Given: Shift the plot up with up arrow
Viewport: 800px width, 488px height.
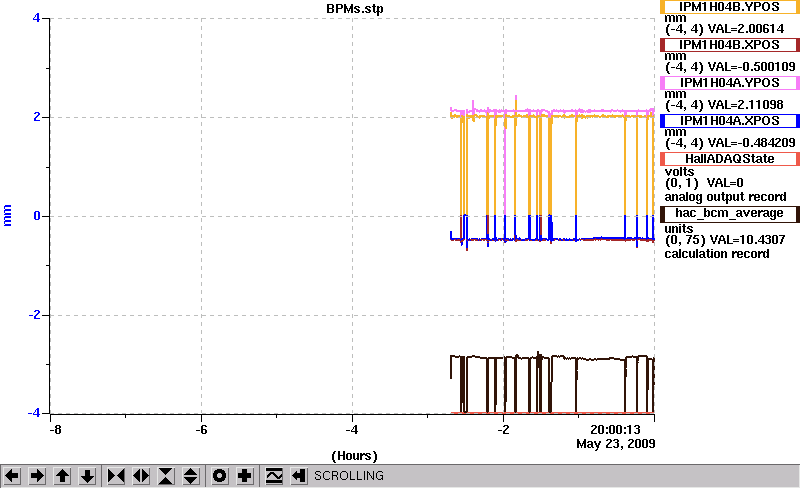Looking at the screenshot, I should tap(62, 476).
